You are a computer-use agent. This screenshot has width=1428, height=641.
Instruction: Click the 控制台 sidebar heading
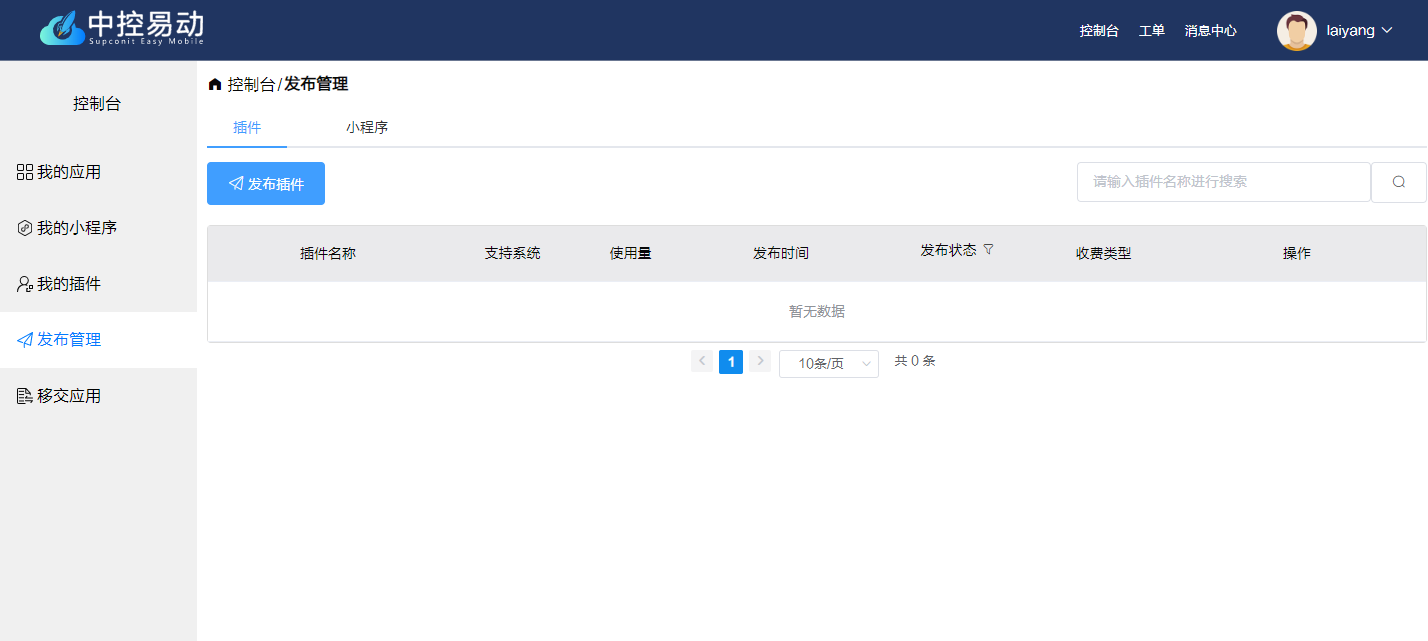(x=97, y=104)
